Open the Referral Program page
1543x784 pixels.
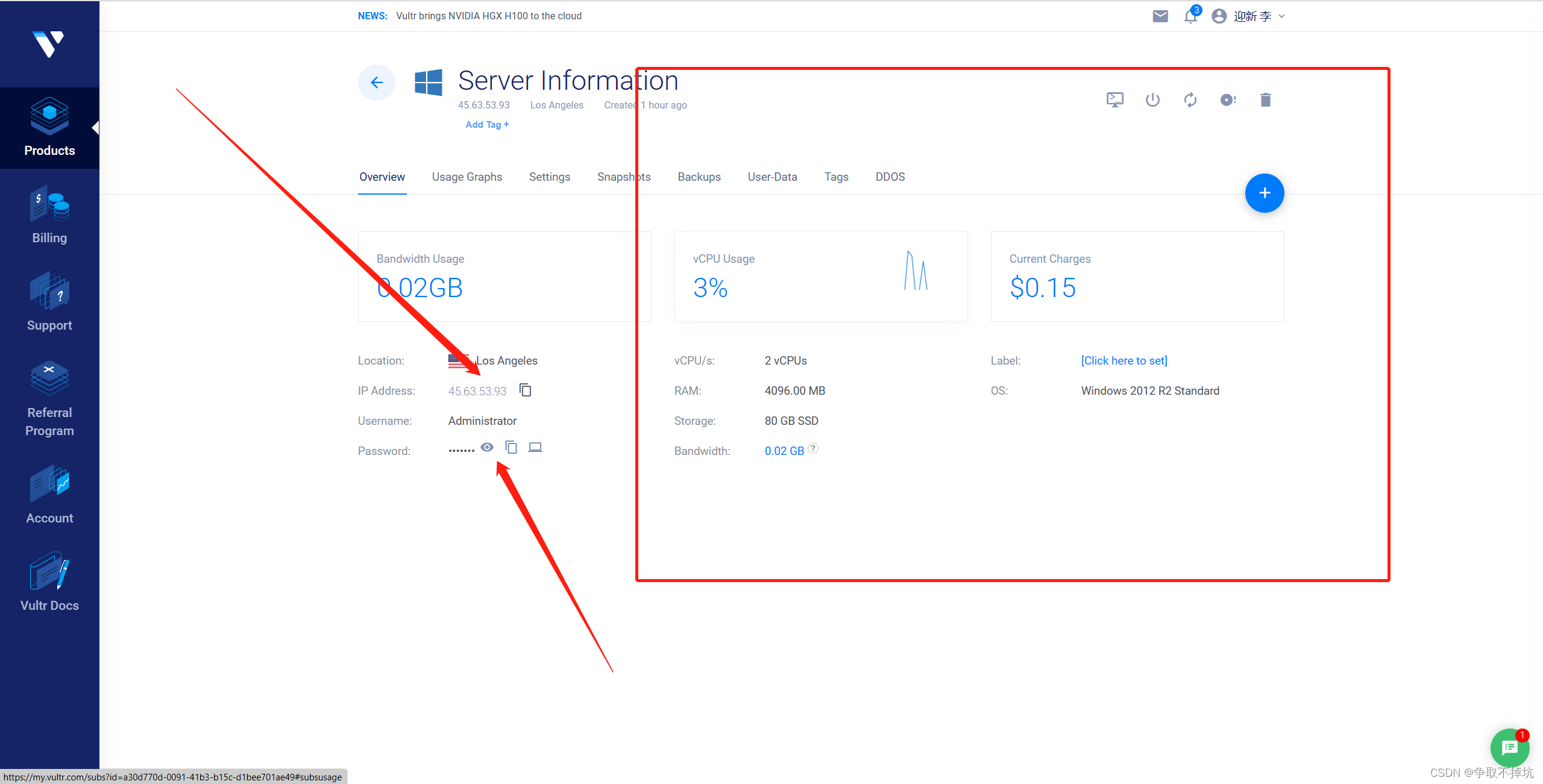coord(49,399)
